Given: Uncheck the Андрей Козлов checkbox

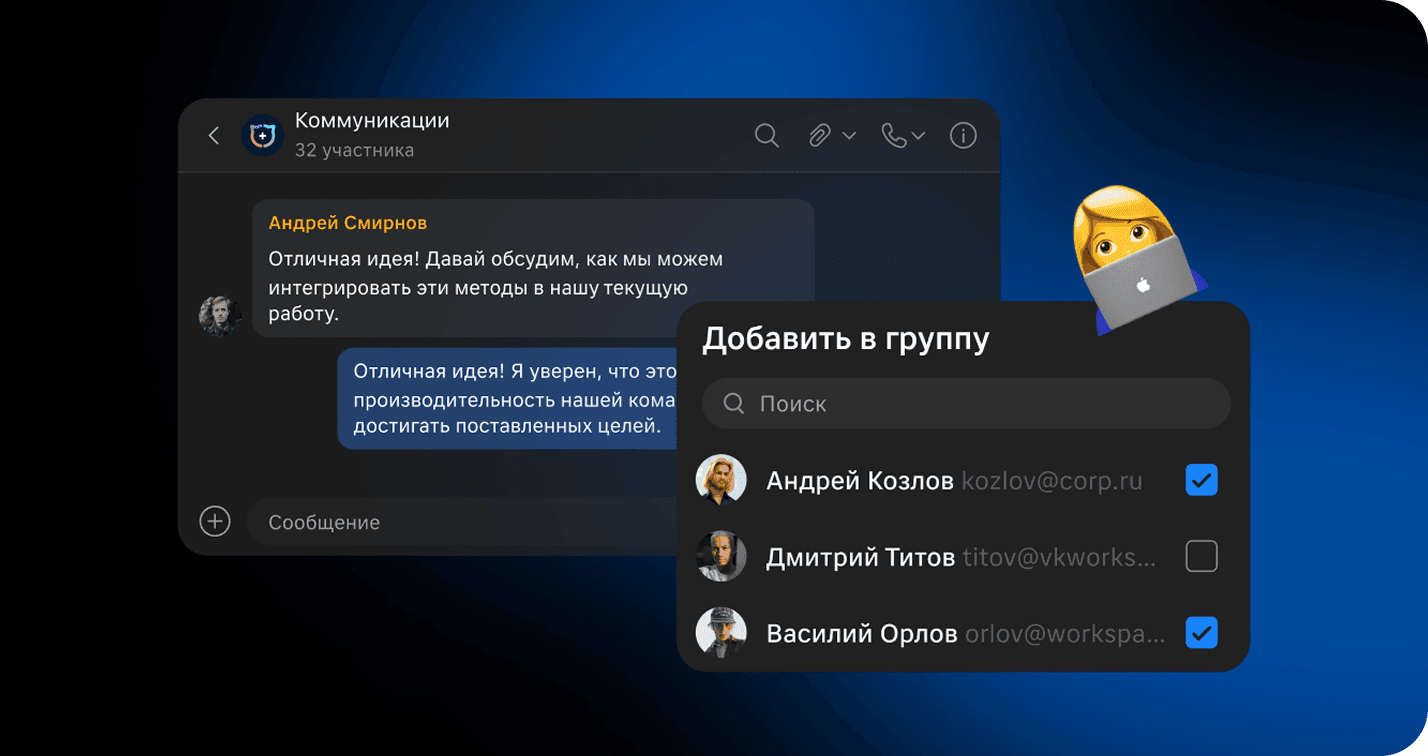Looking at the screenshot, I should (x=1201, y=481).
